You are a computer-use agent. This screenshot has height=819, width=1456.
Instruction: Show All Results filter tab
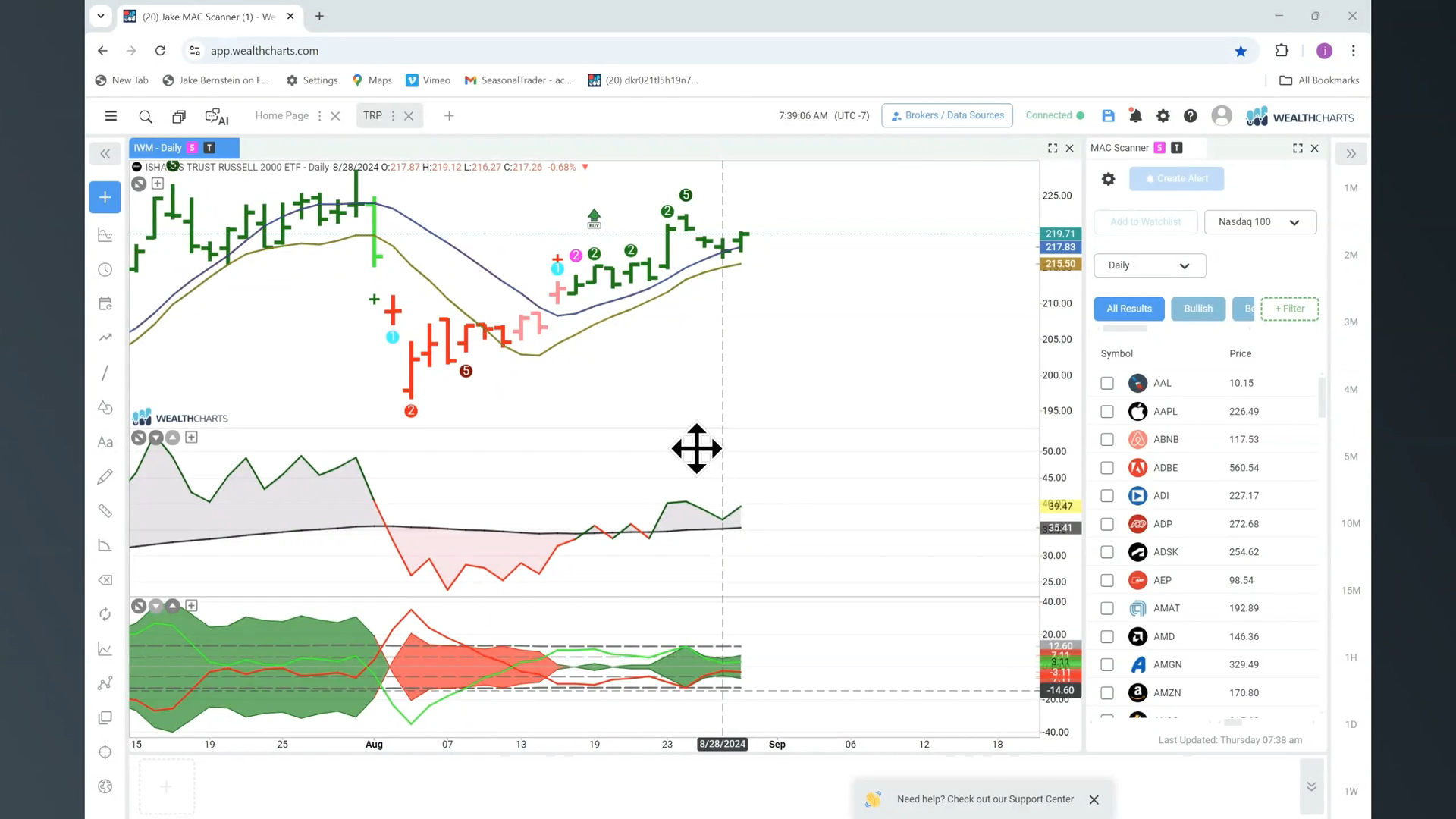click(1128, 309)
